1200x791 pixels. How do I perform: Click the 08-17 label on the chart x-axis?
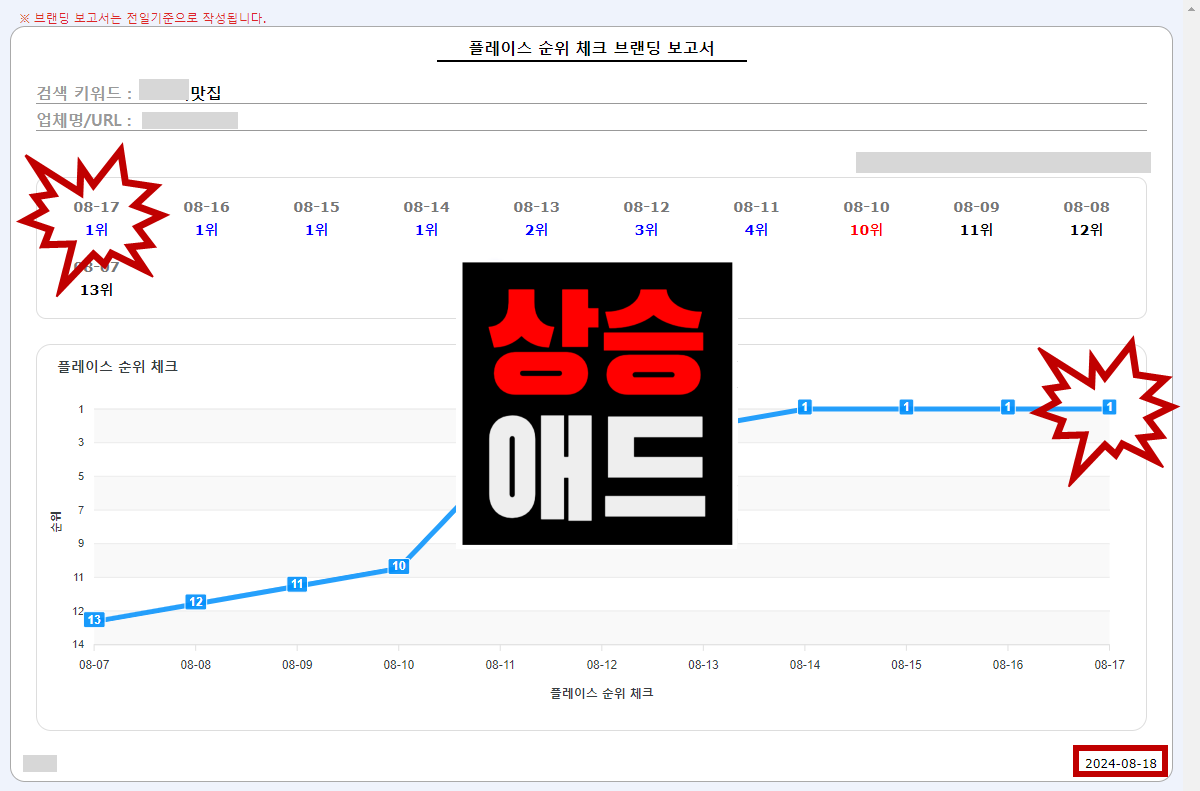tap(1109, 664)
